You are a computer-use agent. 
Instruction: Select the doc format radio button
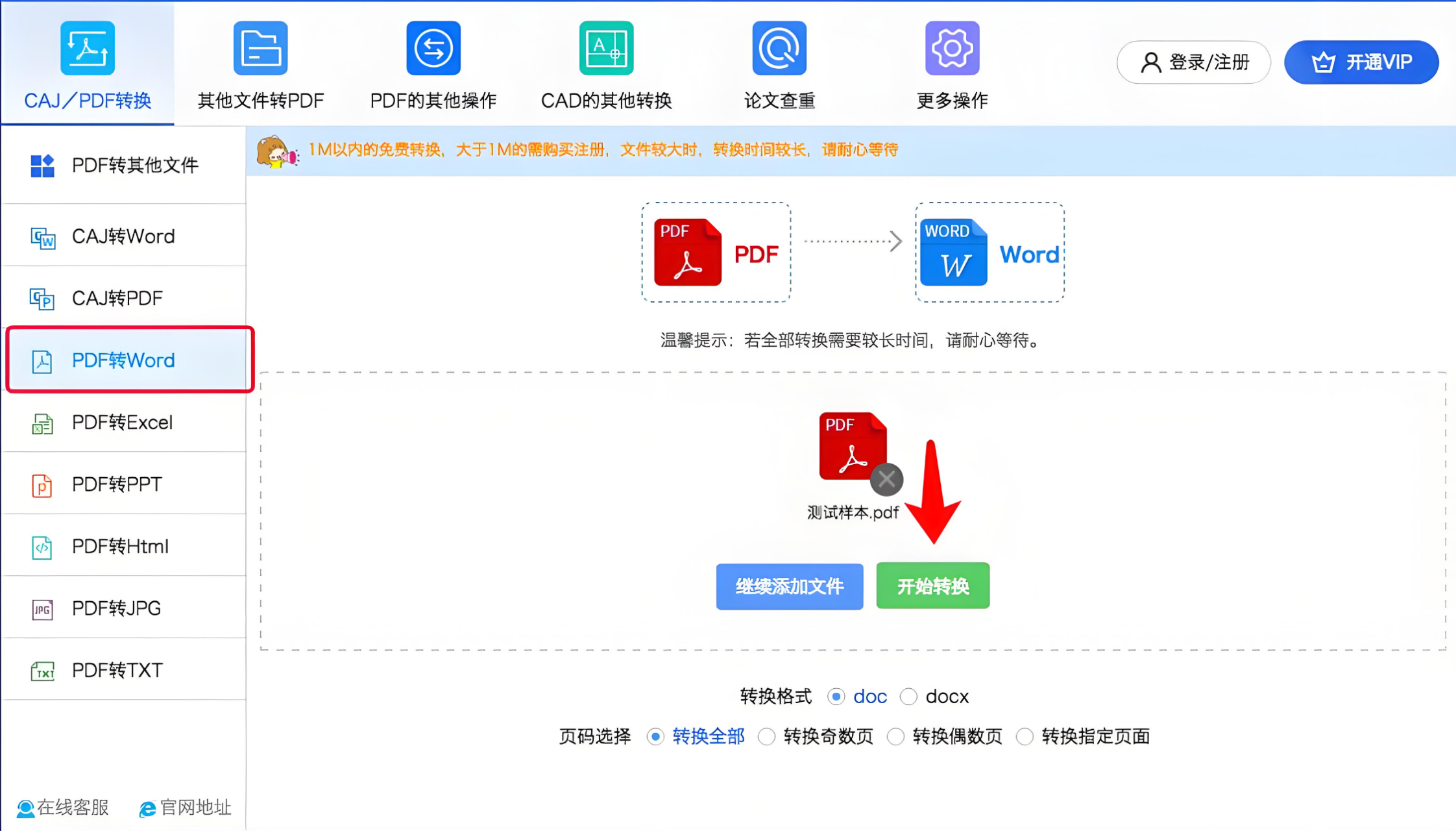(x=836, y=697)
